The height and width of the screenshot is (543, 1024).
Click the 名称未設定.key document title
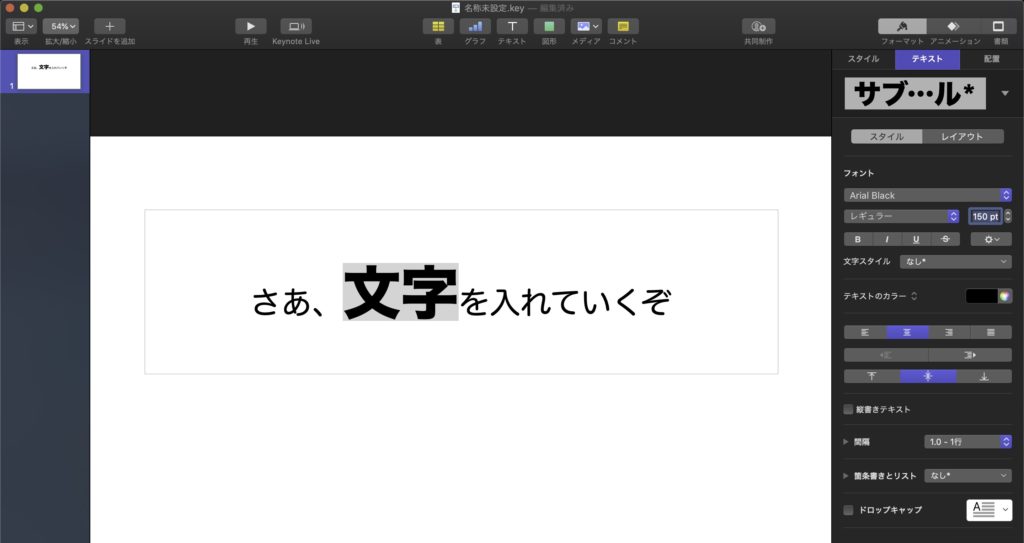pos(494,8)
